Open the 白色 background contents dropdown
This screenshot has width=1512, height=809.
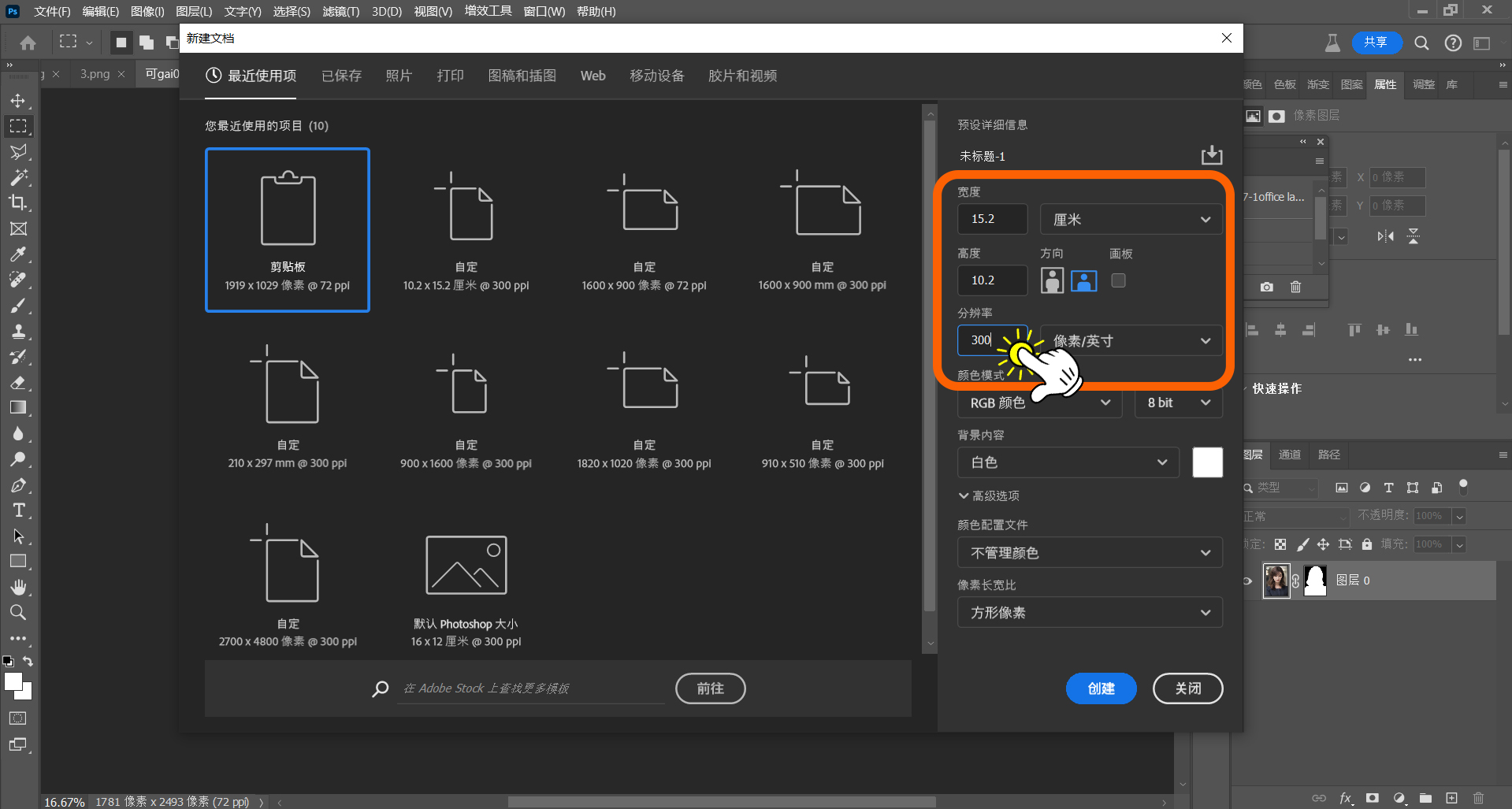tap(1068, 462)
